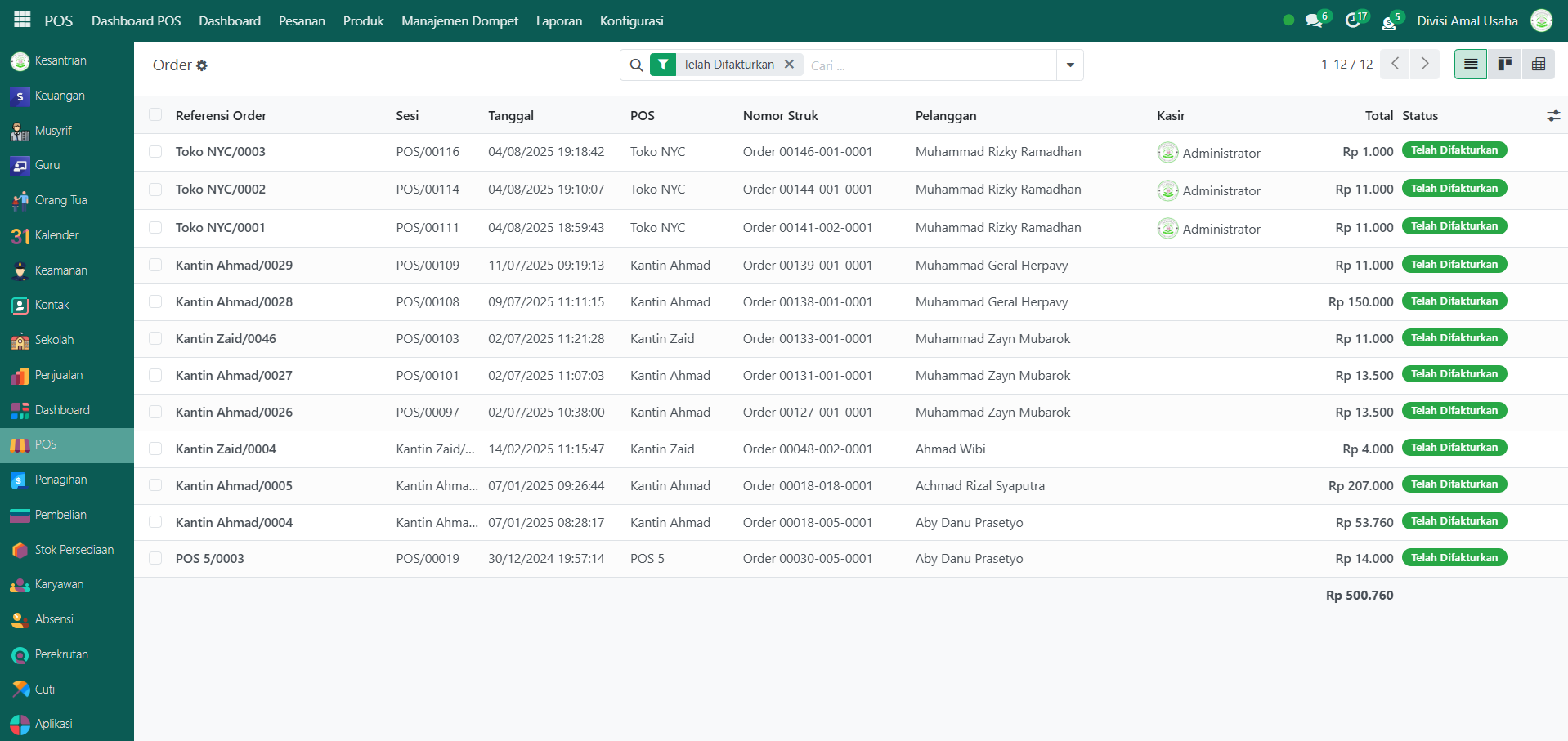Go to next page of orders
This screenshot has height=741, width=1568.
point(1425,64)
